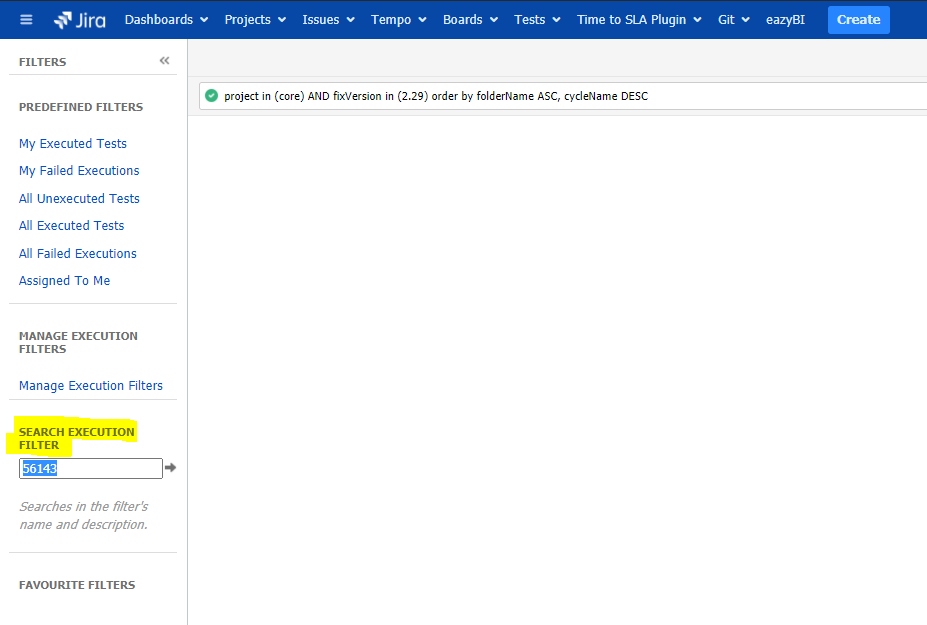
Task: Click the Predefined Filters heading
Action: (81, 107)
